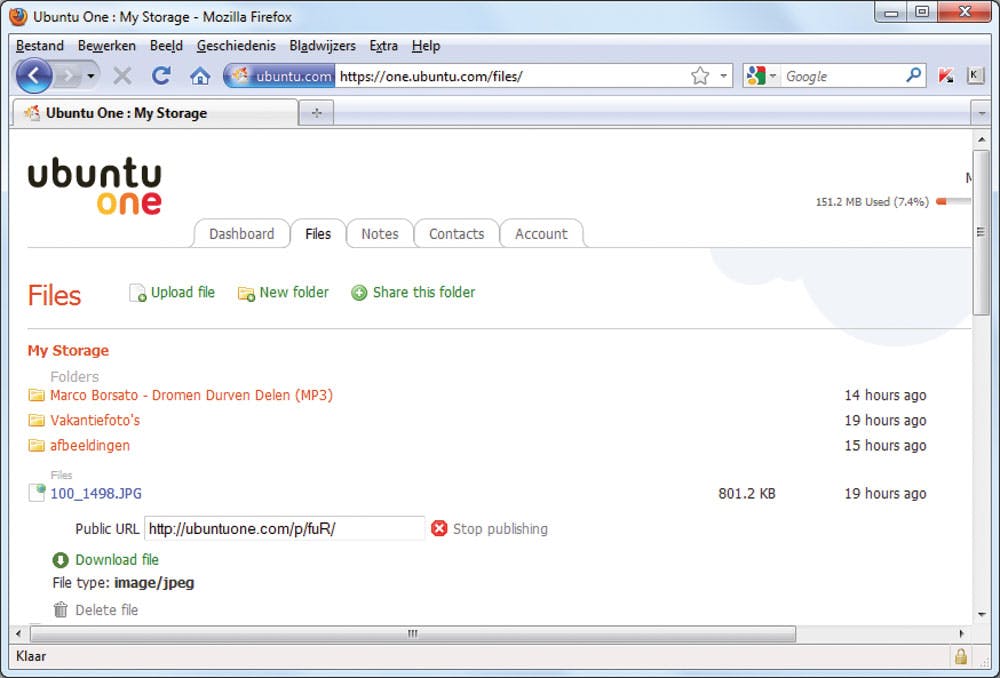
Task: Click the Stop publishing link
Action: pos(500,529)
